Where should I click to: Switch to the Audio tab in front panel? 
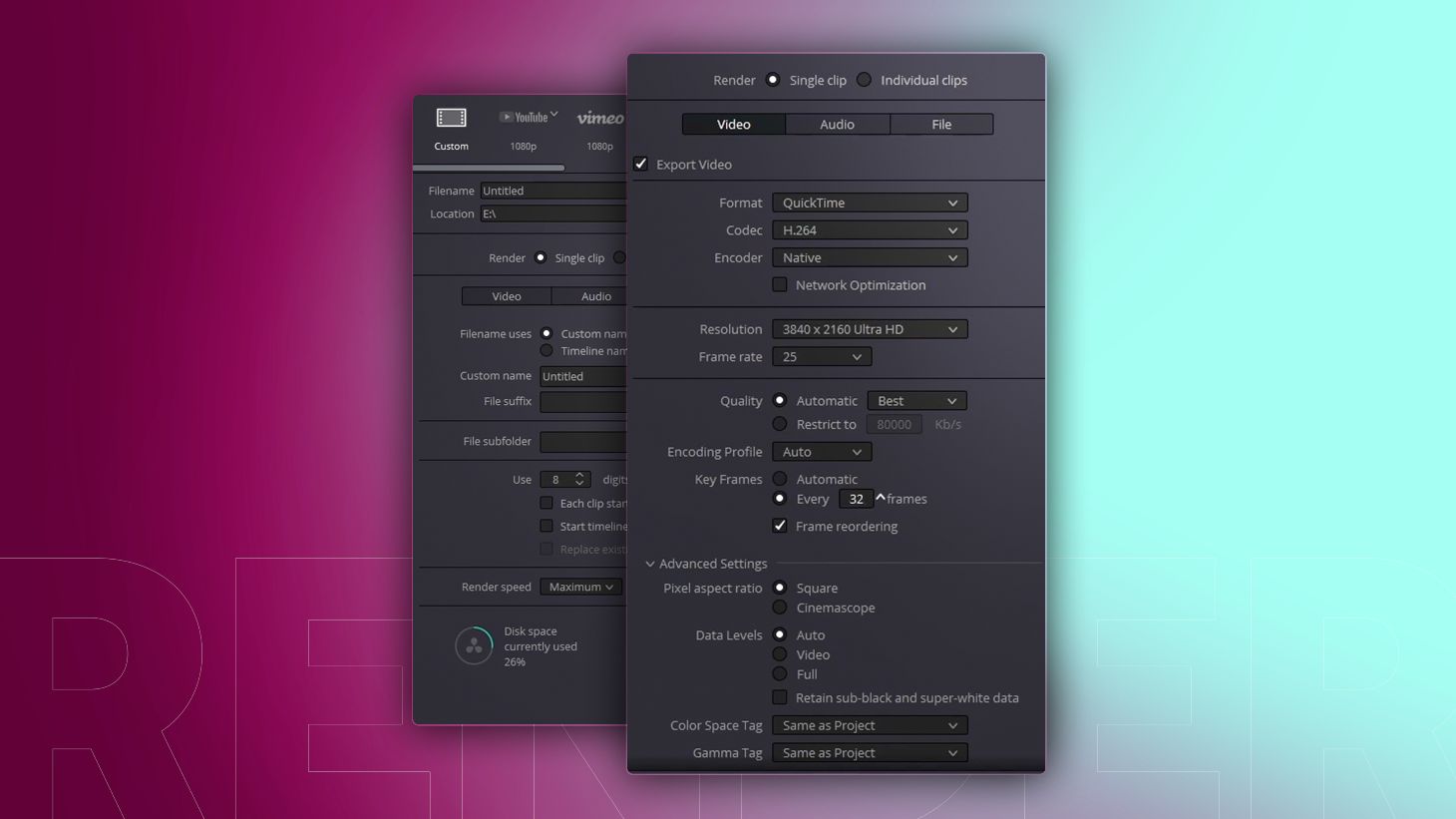pos(838,124)
